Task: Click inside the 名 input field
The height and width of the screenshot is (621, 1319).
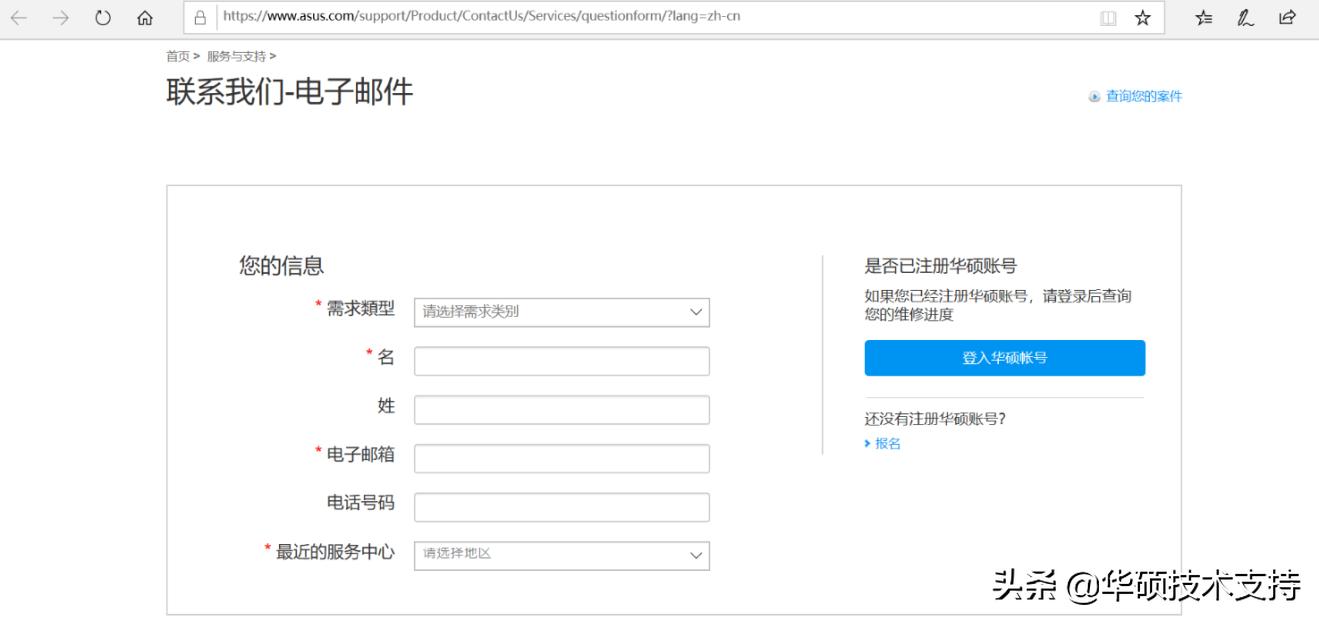Action: 560,361
